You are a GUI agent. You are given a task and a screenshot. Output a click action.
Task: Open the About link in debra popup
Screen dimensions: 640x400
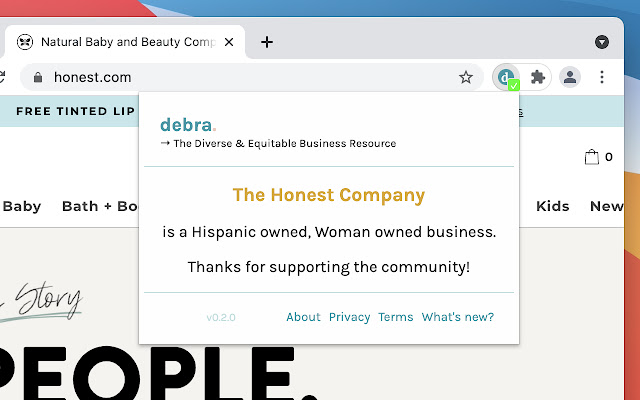(x=303, y=317)
